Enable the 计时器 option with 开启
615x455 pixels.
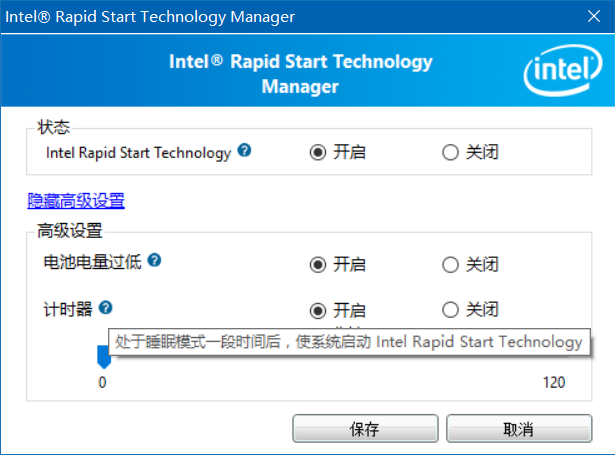click(x=318, y=310)
